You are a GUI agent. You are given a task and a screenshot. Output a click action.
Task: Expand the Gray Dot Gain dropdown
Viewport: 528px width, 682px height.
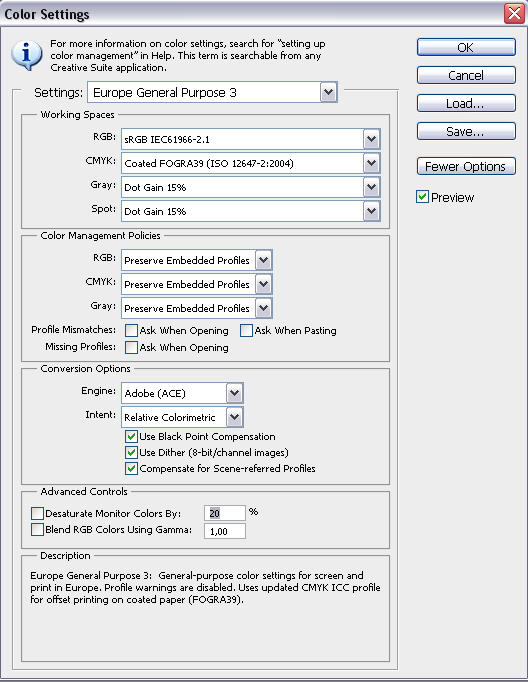click(251, 187)
